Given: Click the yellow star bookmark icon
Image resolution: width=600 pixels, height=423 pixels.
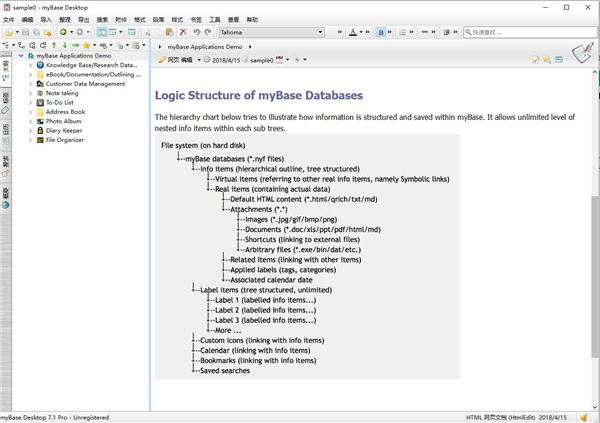Looking at the screenshot, I should pos(88,45).
